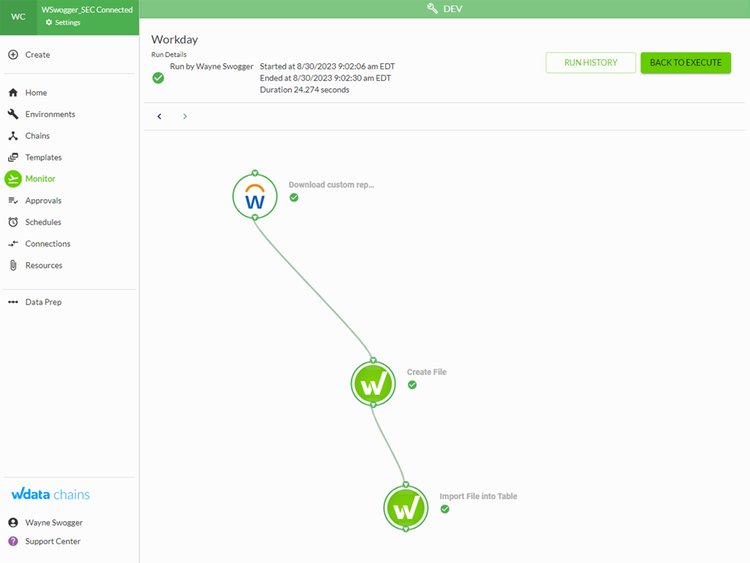Click the Run by Wayne Swogger text
The height and width of the screenshot is (563, 750).
[x=211, y=66]
